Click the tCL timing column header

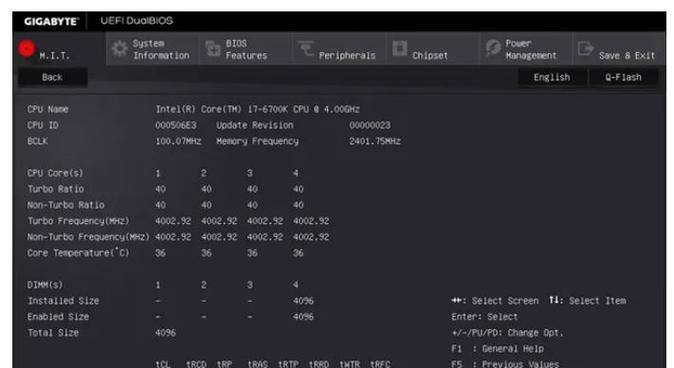(x=163, y=364)
